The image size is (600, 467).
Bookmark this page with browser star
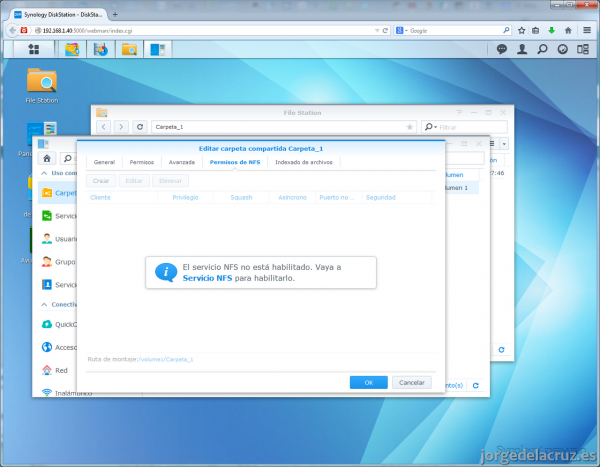(x=521, y=30)
